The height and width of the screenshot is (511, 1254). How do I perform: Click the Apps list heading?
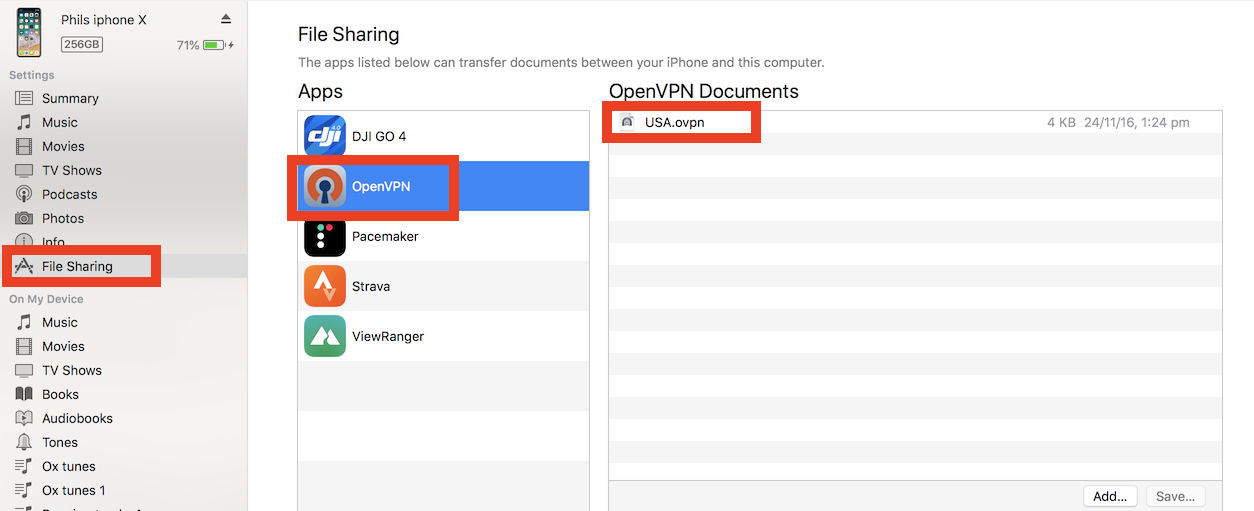pyautogui.click(x=320, y=91)
